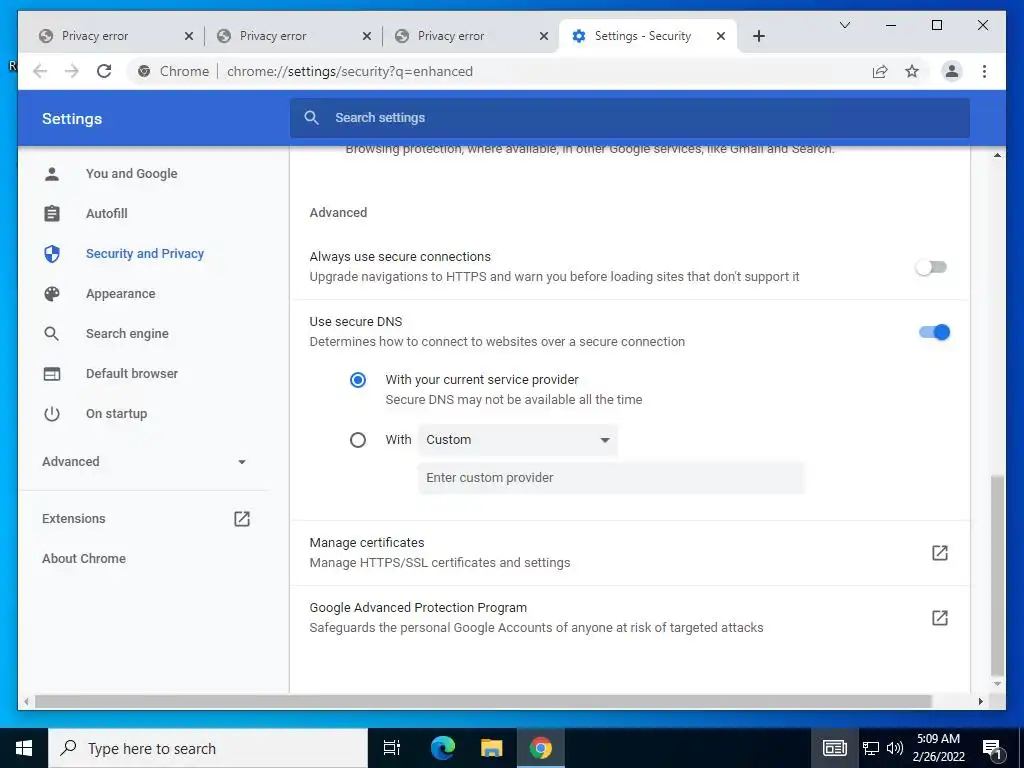1024x768 pixels.
Task: Open You and Google settings
Action: 131,174
